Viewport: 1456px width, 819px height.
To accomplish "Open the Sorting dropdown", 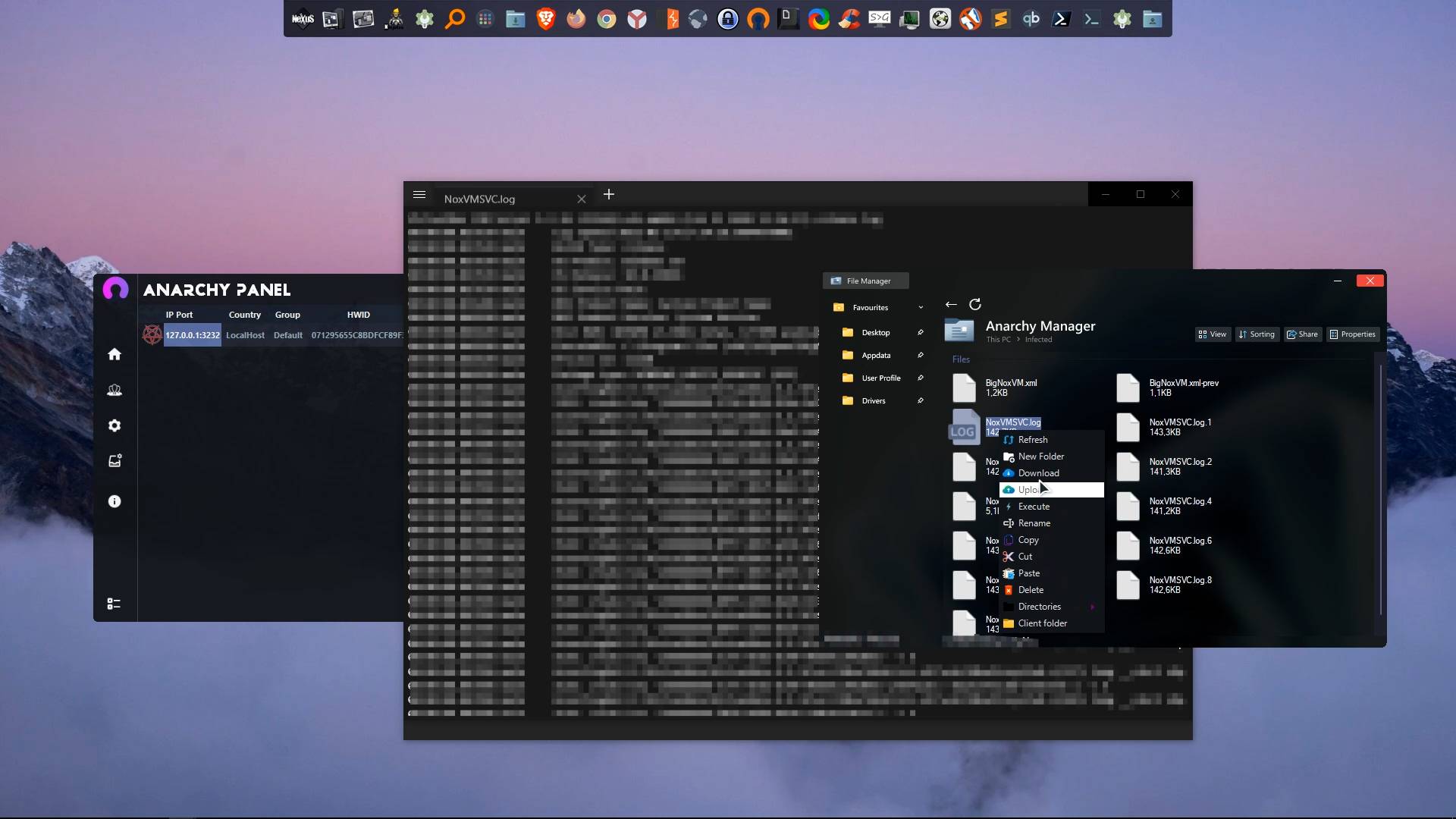I will pos(1257,334).
